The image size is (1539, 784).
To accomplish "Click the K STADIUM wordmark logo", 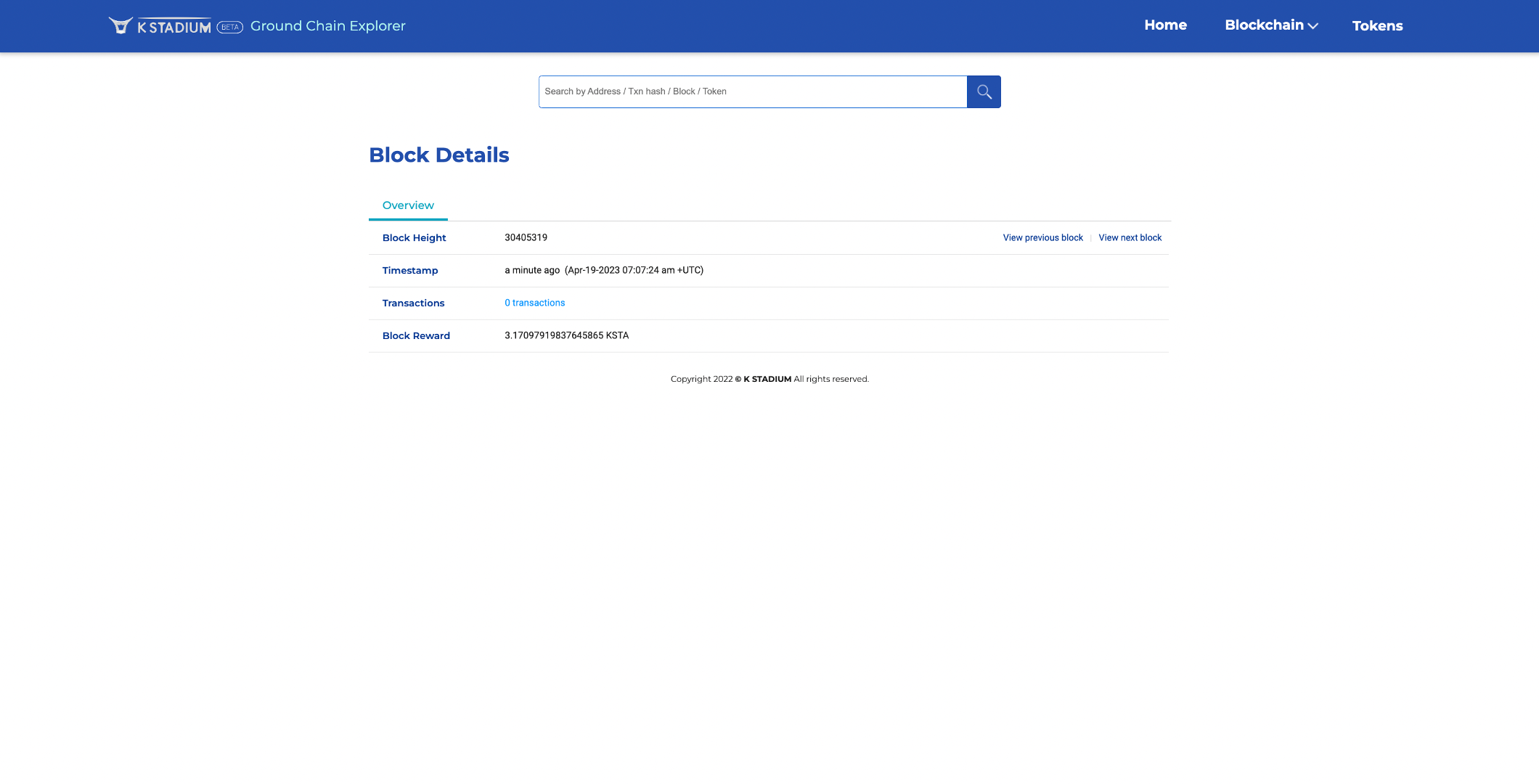I will click(174, 28).
